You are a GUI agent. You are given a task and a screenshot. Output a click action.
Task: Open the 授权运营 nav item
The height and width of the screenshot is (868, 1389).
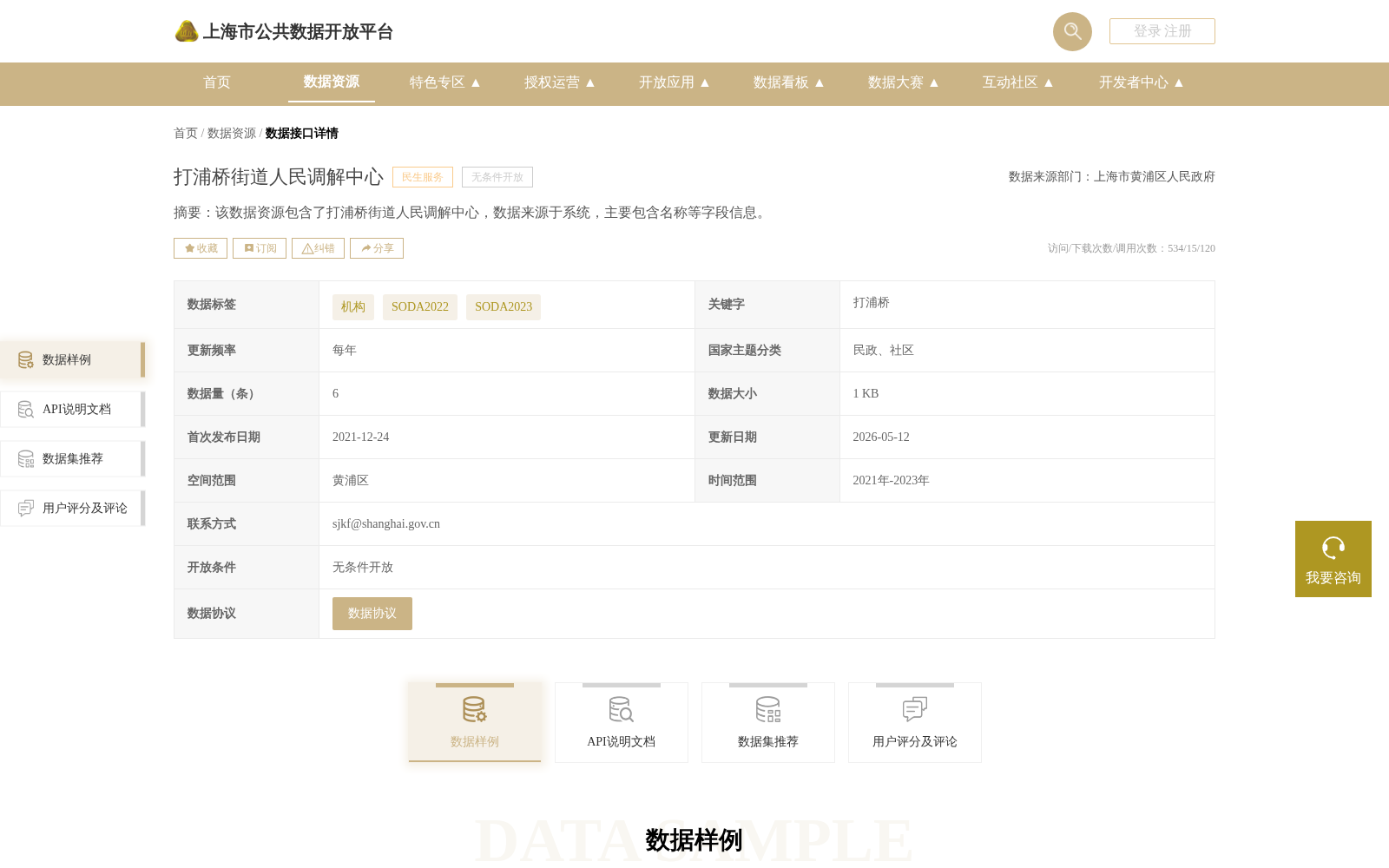click(552, 82)
